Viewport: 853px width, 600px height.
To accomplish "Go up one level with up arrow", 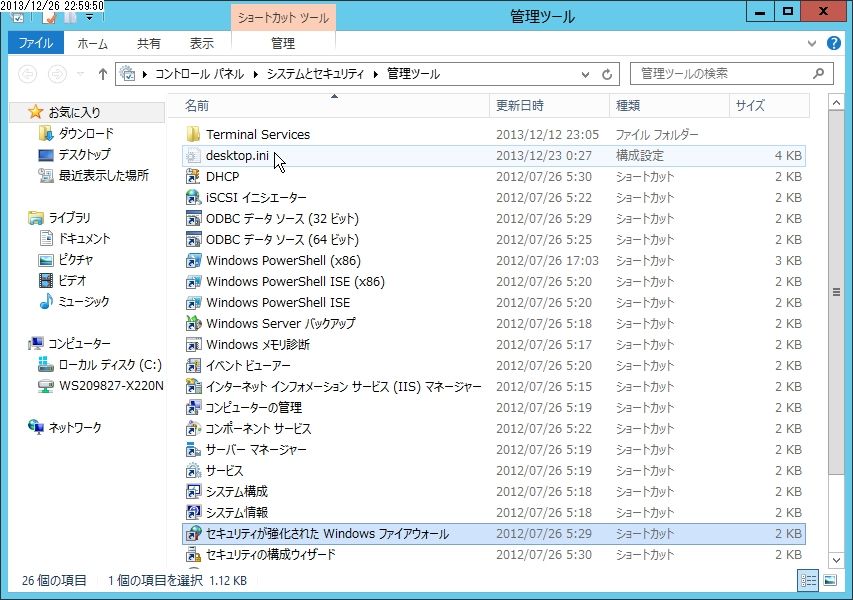I will (103, 73).
